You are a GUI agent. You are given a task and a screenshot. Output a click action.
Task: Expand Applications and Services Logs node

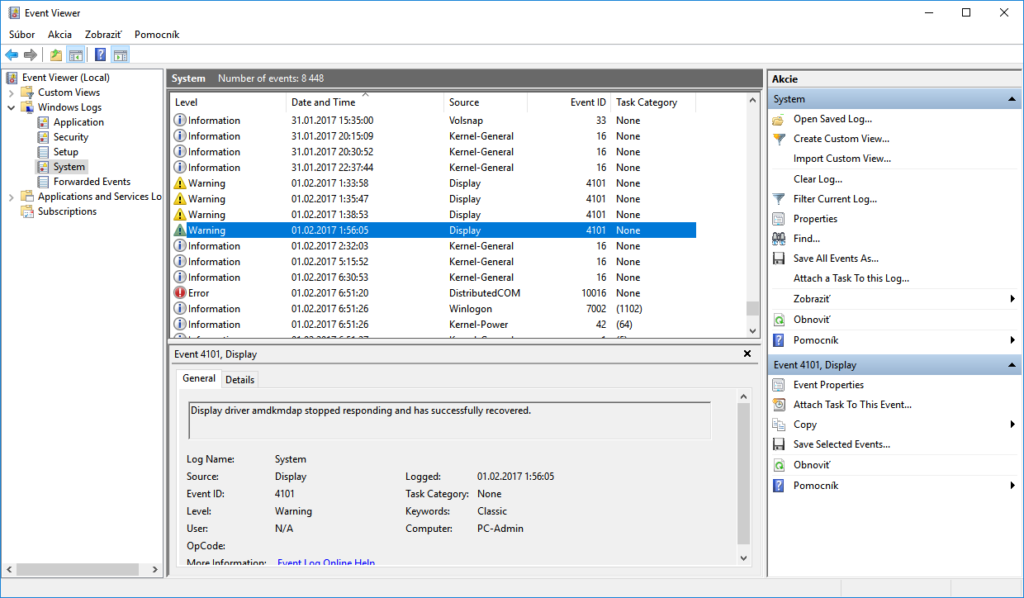[x=11, y=197]
